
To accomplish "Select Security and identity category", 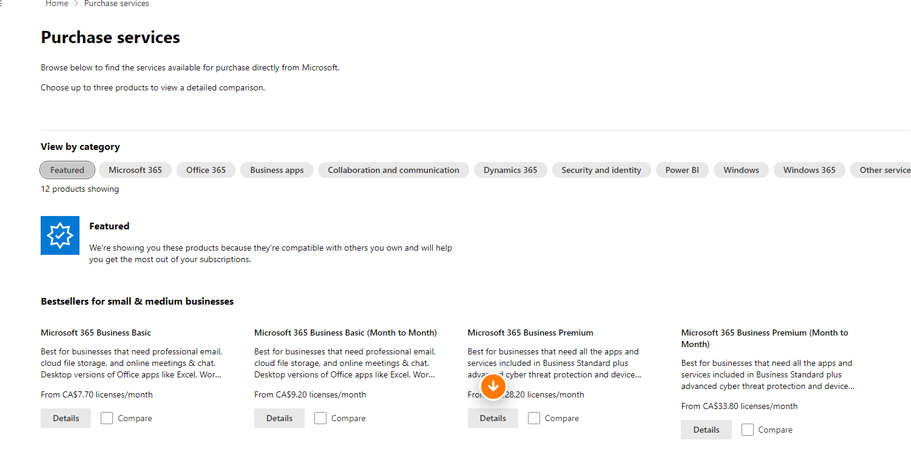I will pos(601,170).
